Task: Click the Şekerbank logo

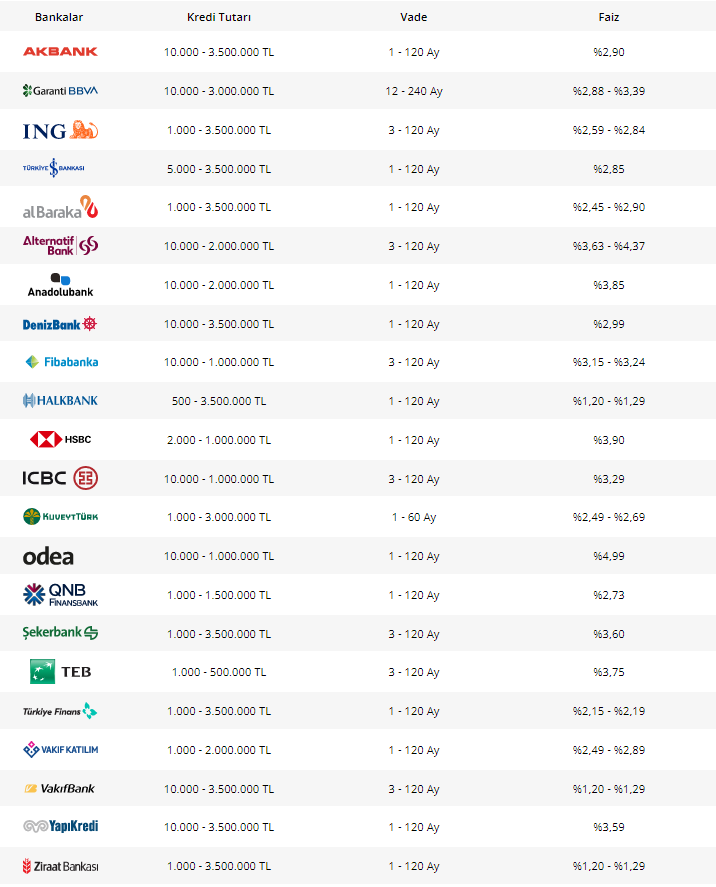Action: (60, 633)
